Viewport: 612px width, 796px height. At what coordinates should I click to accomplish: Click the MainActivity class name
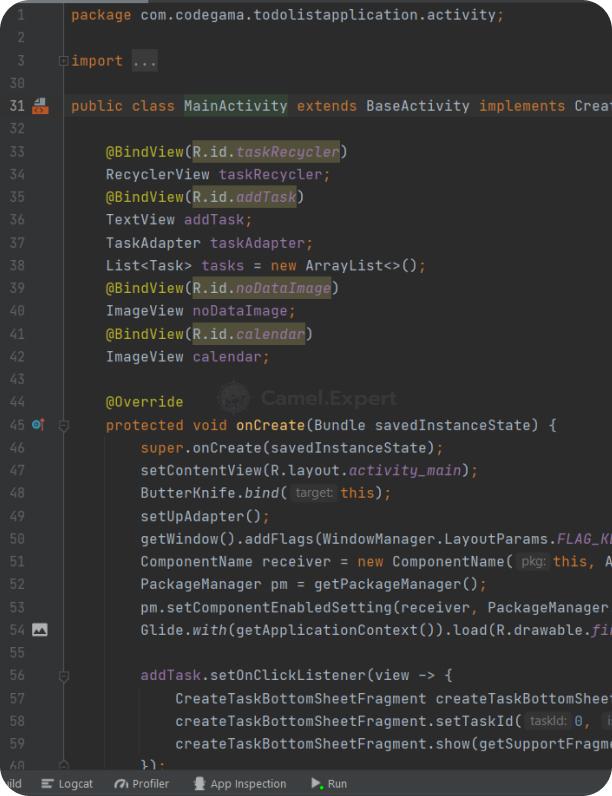235,106
